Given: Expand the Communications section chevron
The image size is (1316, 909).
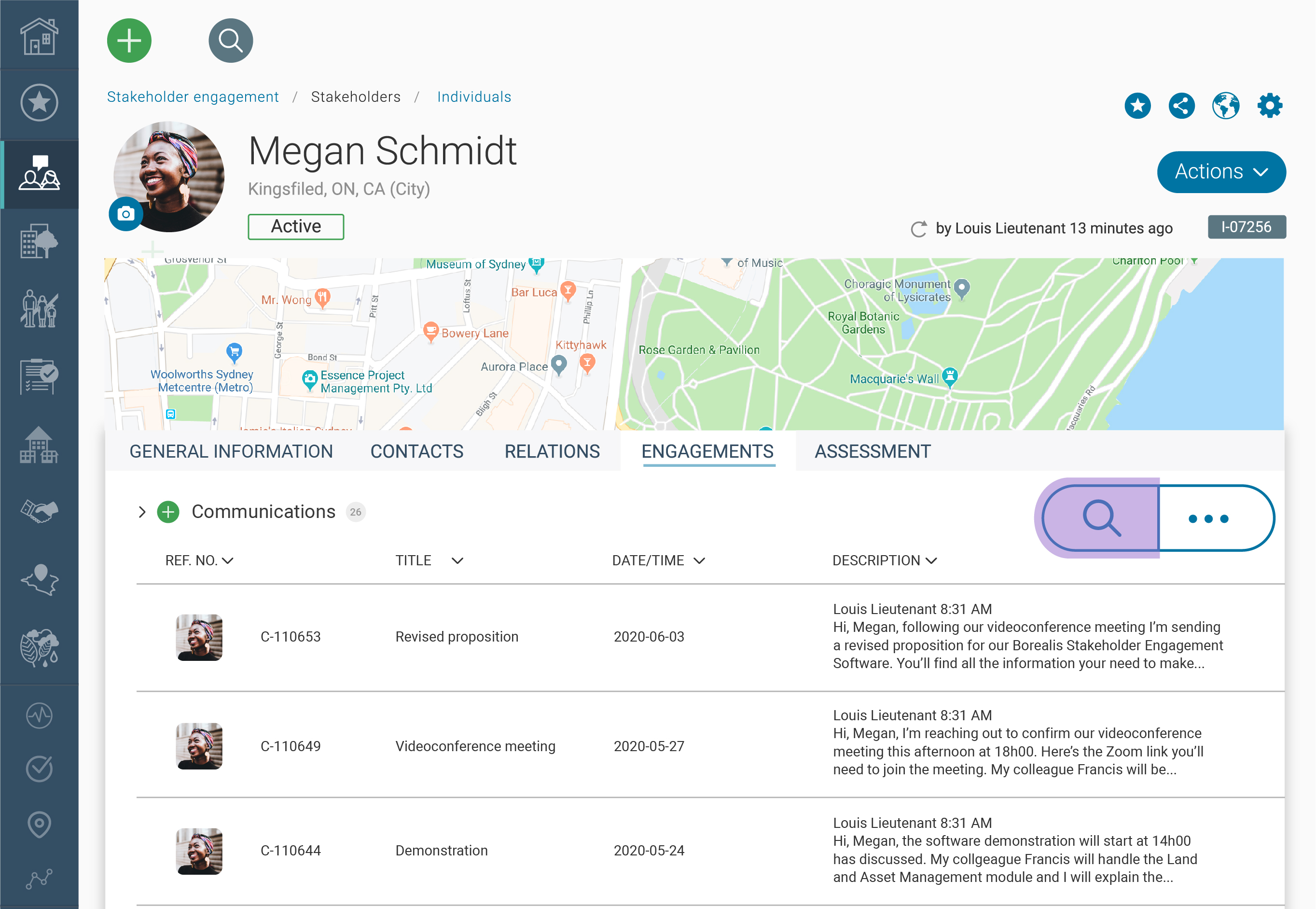Looking at the screenshot, I should pos(142,512).
